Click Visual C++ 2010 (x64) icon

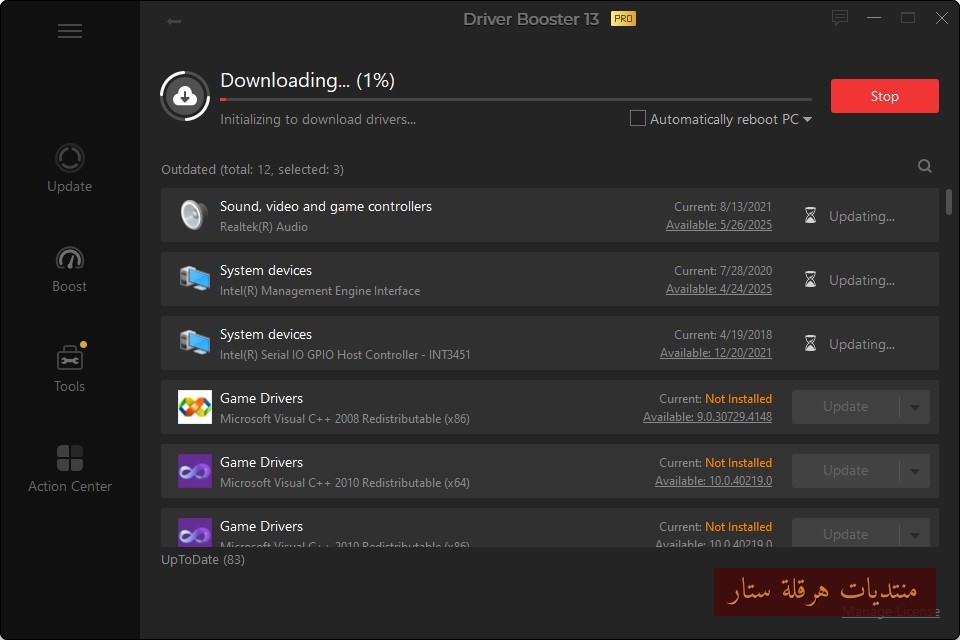(195, 471)
